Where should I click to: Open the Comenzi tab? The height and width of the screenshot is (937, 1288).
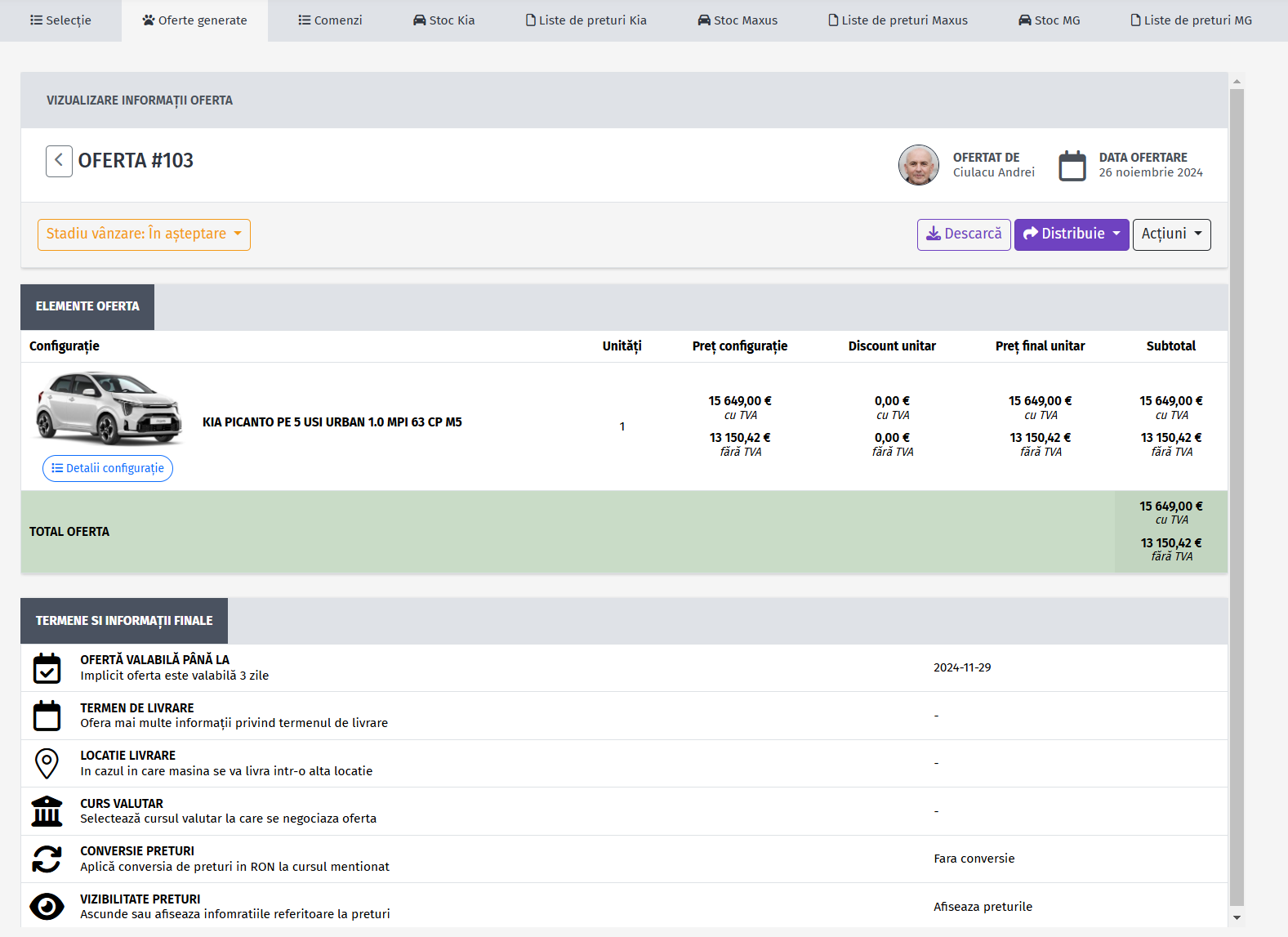pos(330,20)
